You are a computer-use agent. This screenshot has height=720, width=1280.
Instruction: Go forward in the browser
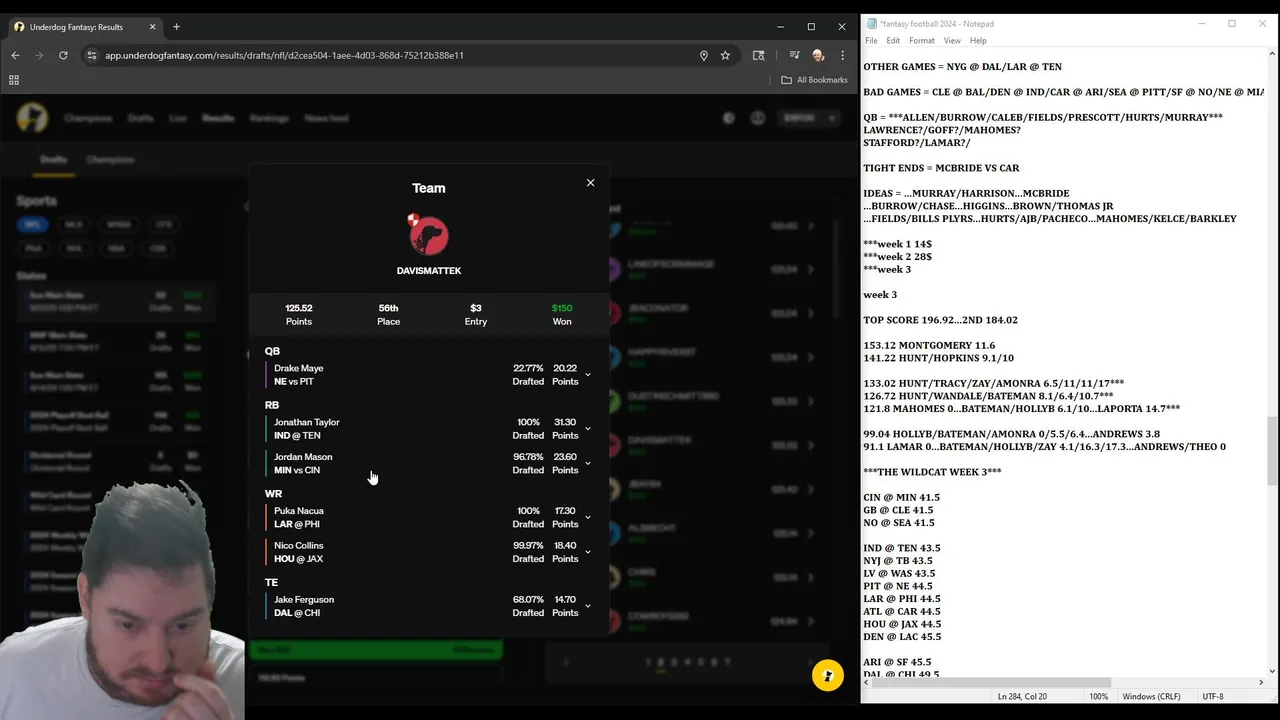[39, 55]
